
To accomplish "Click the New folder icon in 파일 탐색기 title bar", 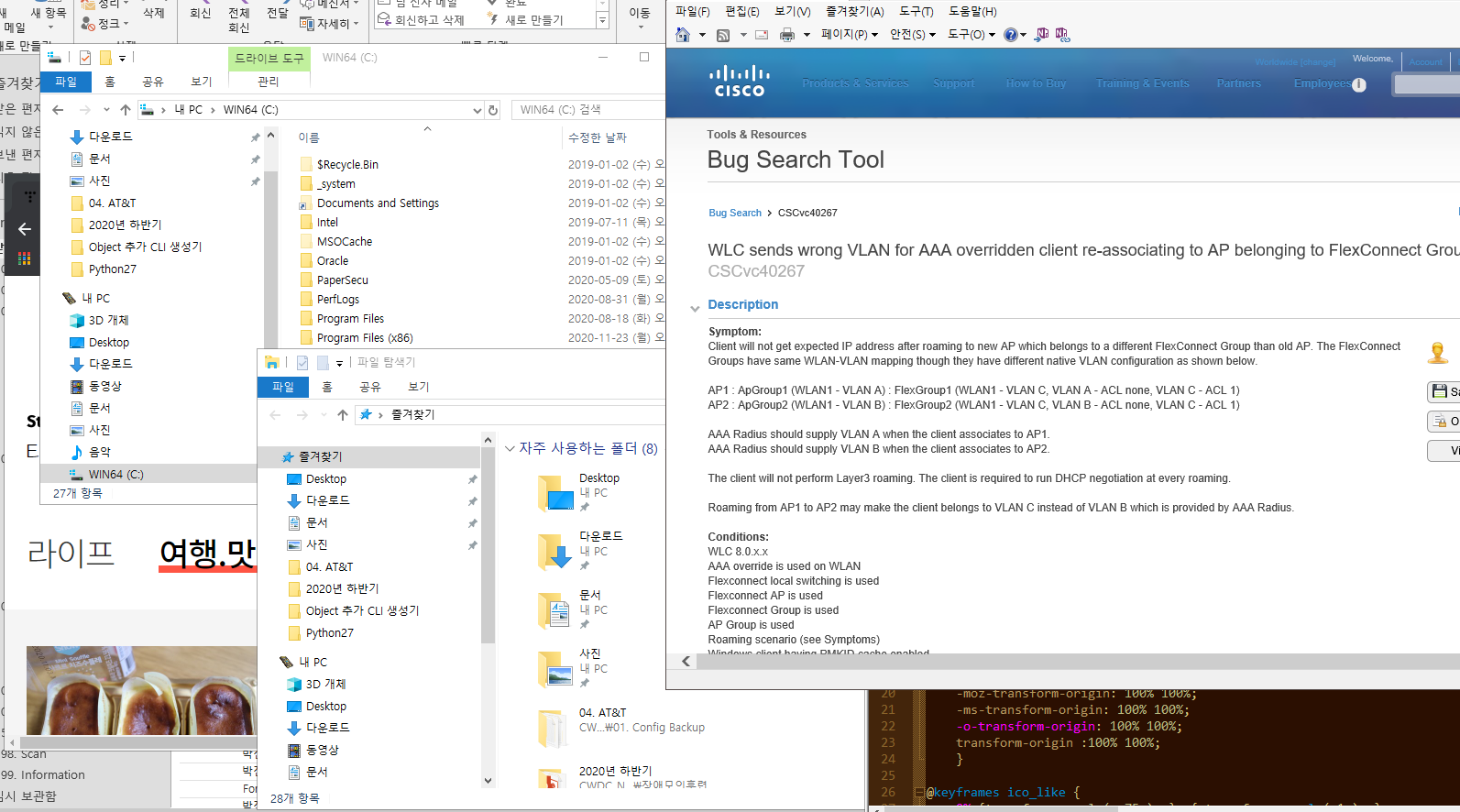I will (323, 363).
